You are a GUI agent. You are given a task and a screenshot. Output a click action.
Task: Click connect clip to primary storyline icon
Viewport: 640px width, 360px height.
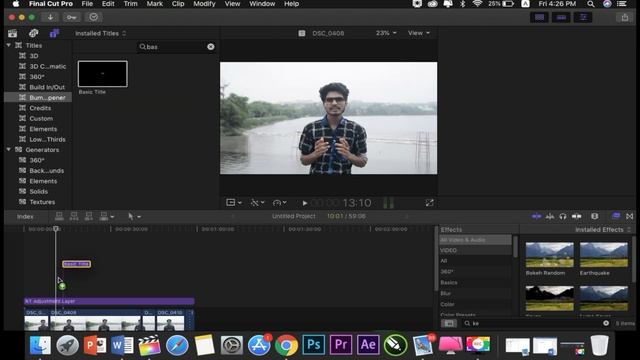[x=59, y=216]
